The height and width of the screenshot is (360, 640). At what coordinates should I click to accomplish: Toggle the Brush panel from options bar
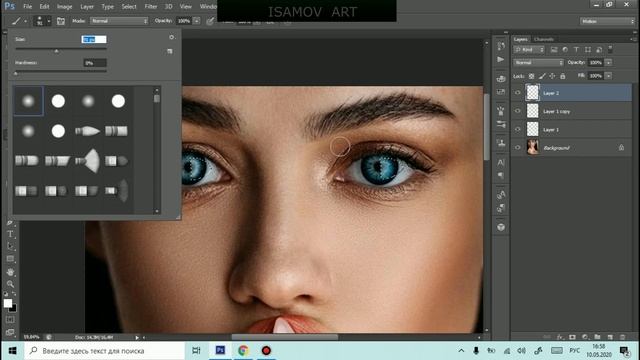(61, 21)
